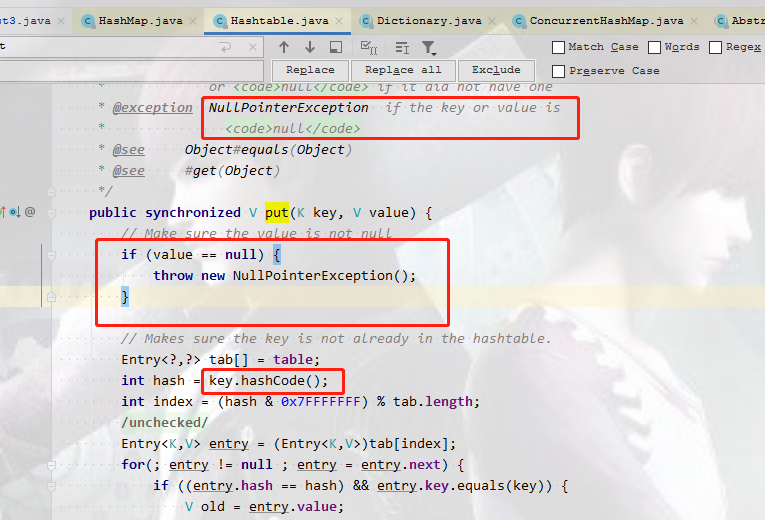This screenshot has height=520, width=765.
Task: Toggle the Regex checkbox
Action: coord(715,47)
